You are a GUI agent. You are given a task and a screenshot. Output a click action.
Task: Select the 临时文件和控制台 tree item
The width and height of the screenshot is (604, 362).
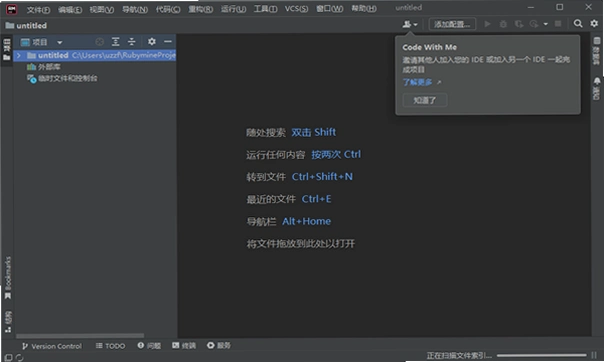(x=62, y=79)
